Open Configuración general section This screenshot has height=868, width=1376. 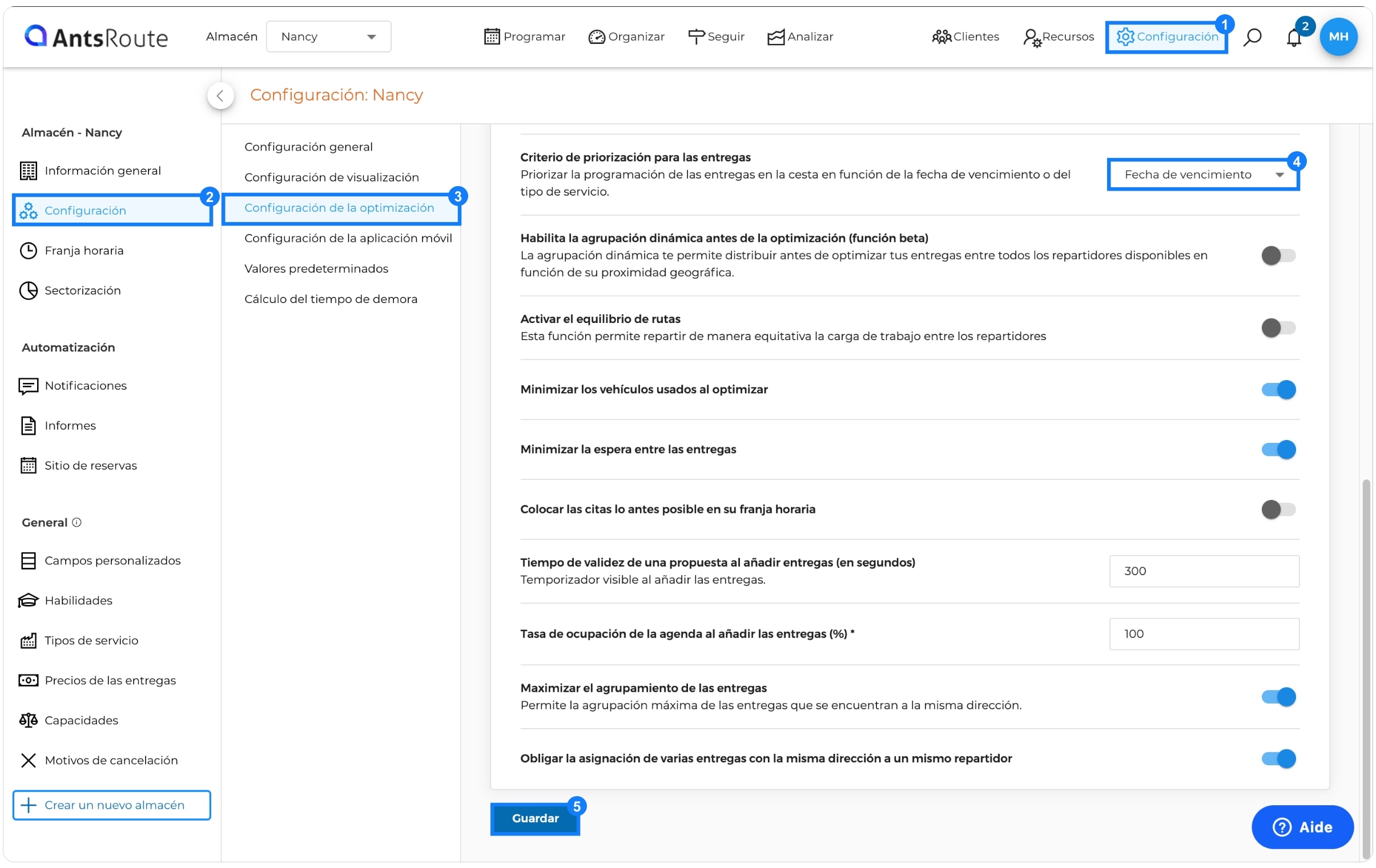(x=308, y=147)
